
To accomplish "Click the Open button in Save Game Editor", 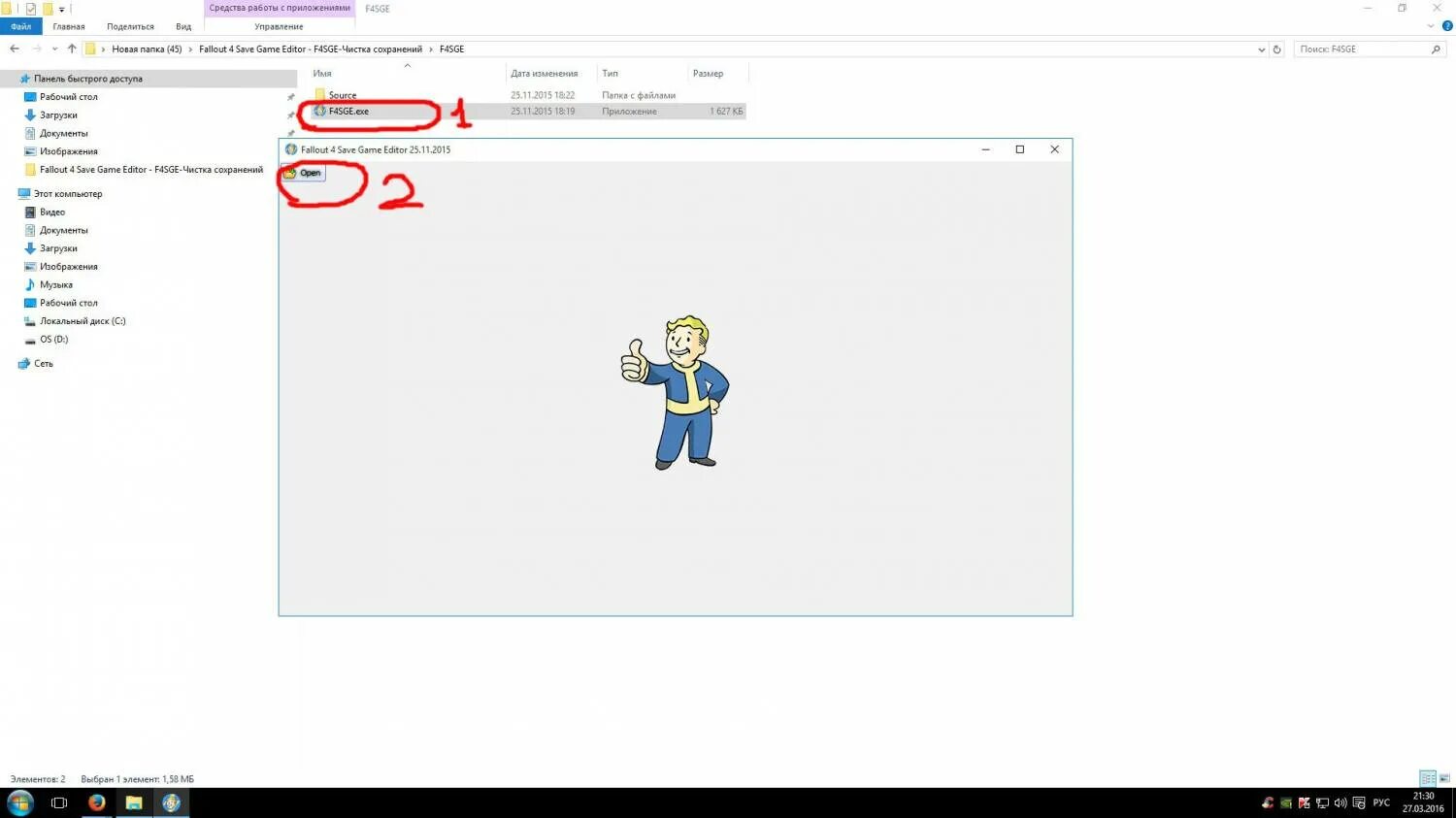I will click(303, 173).
